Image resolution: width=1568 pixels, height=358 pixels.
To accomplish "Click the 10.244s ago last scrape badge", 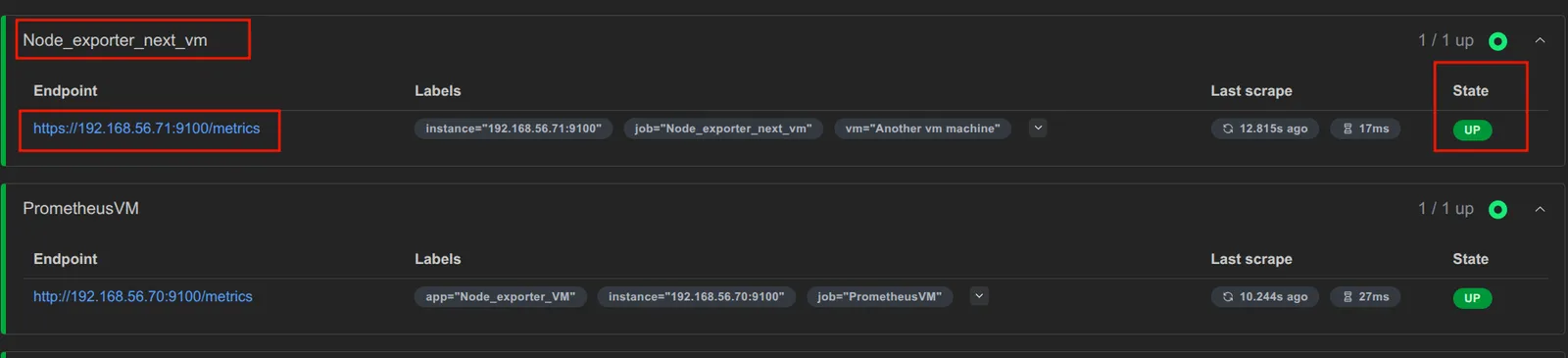I will [x=1265, y=296].
